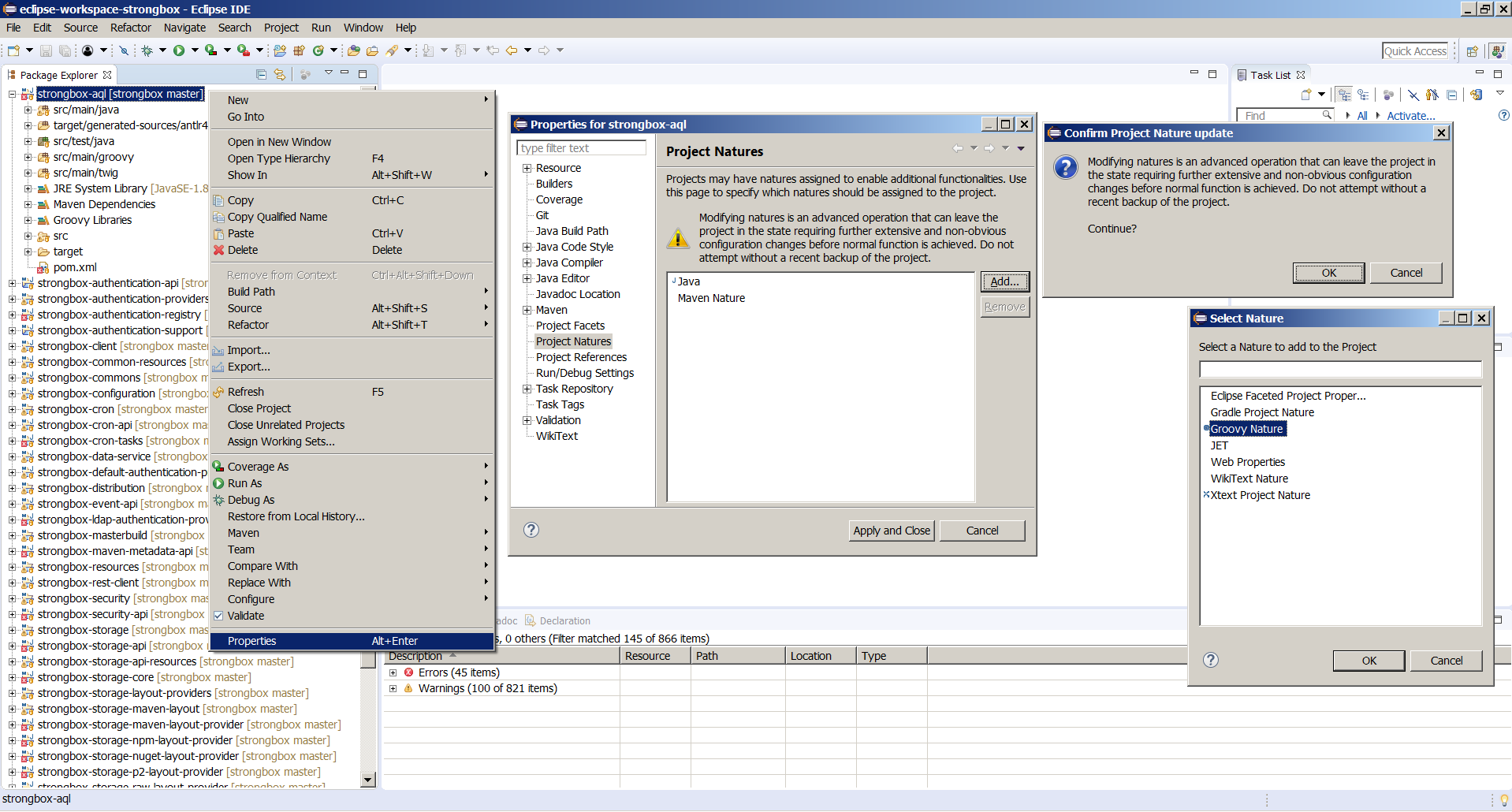Click help icon in Properties dialog
Viewport: 1512px width, 812px height.
531,530
